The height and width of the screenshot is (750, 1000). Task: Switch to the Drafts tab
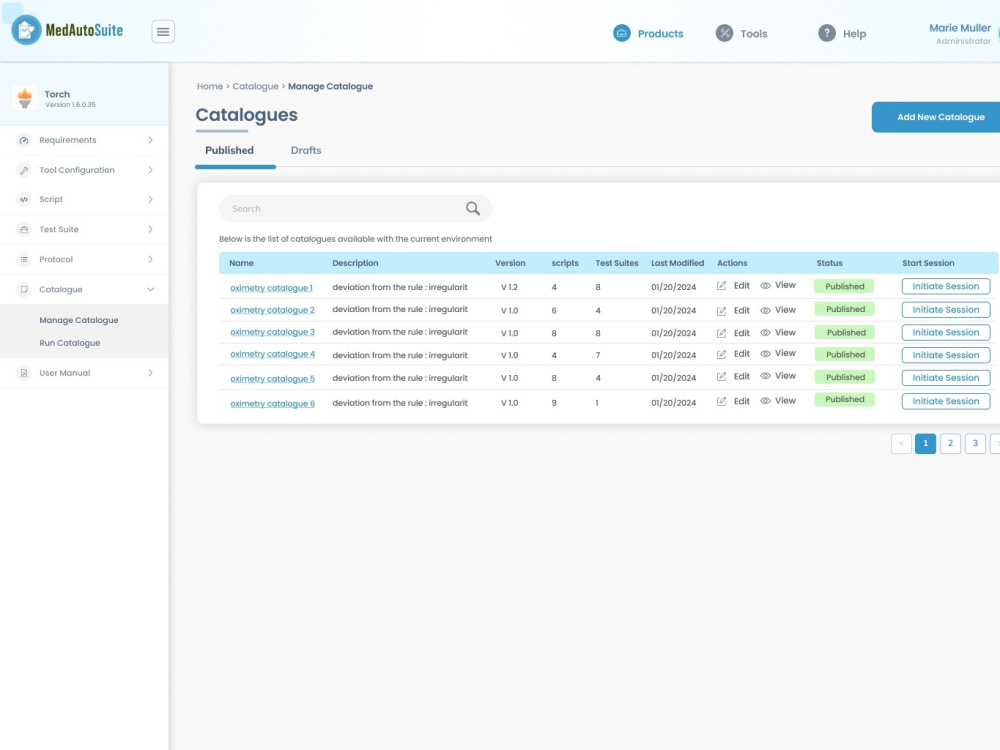tap(306, 151)
